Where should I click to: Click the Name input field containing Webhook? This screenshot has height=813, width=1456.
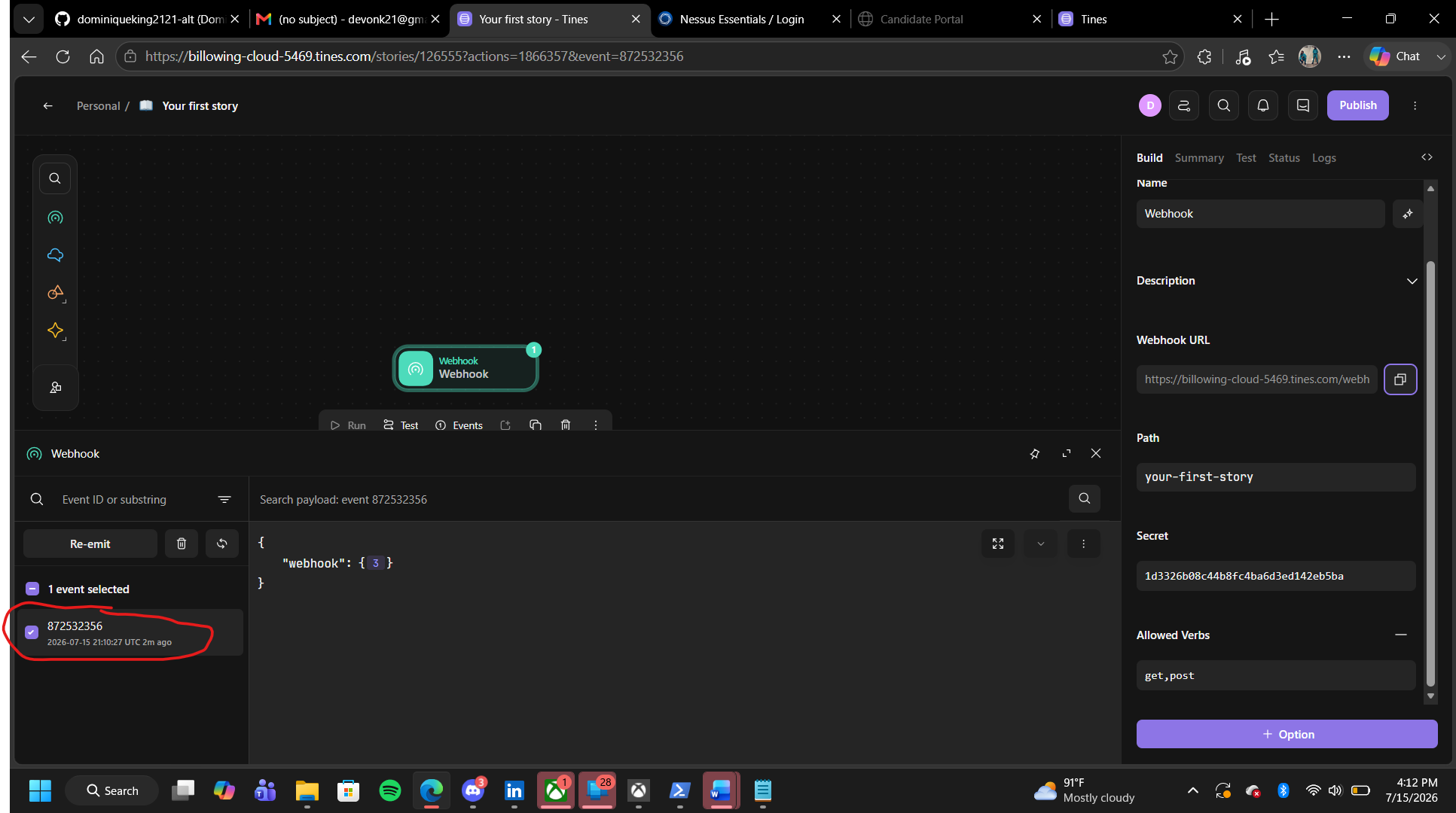[x=1260, y=214]
